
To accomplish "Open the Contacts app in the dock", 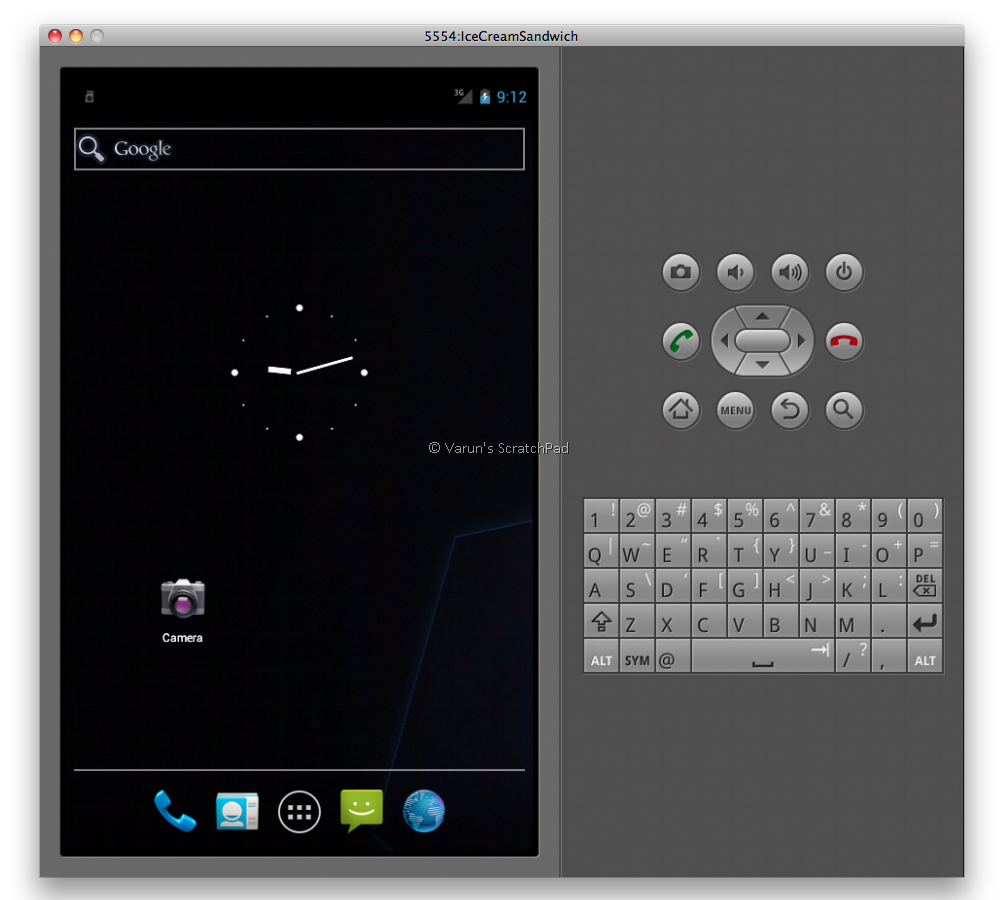I will [237, 811].
